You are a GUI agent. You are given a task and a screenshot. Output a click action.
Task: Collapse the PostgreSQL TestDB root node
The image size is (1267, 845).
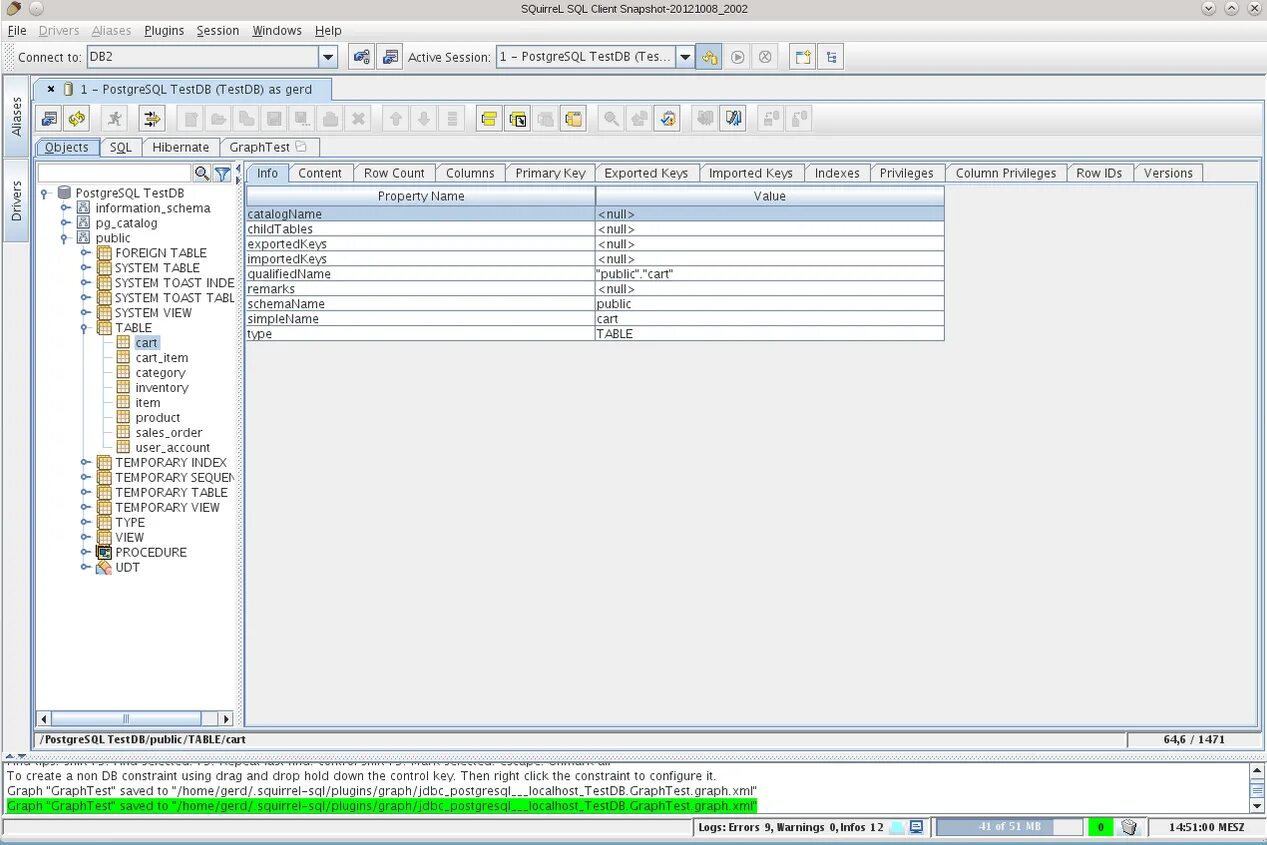45,193
